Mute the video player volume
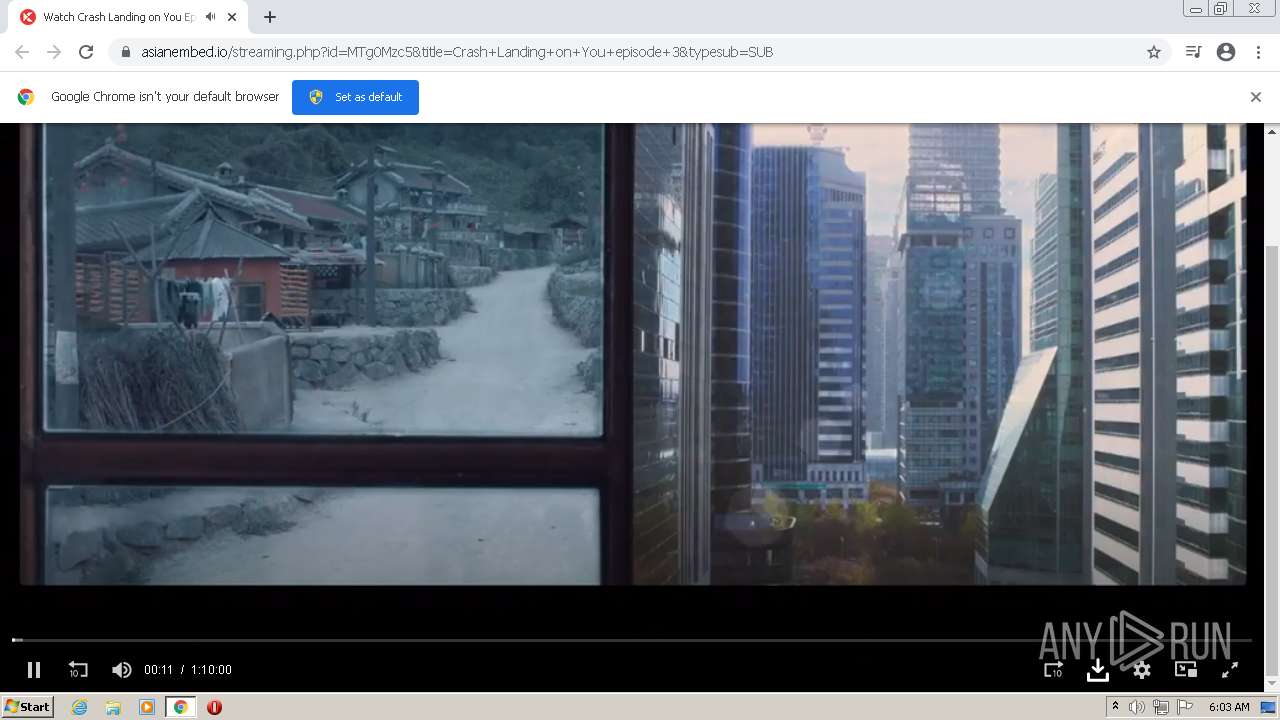 click(x=121, y=670)
